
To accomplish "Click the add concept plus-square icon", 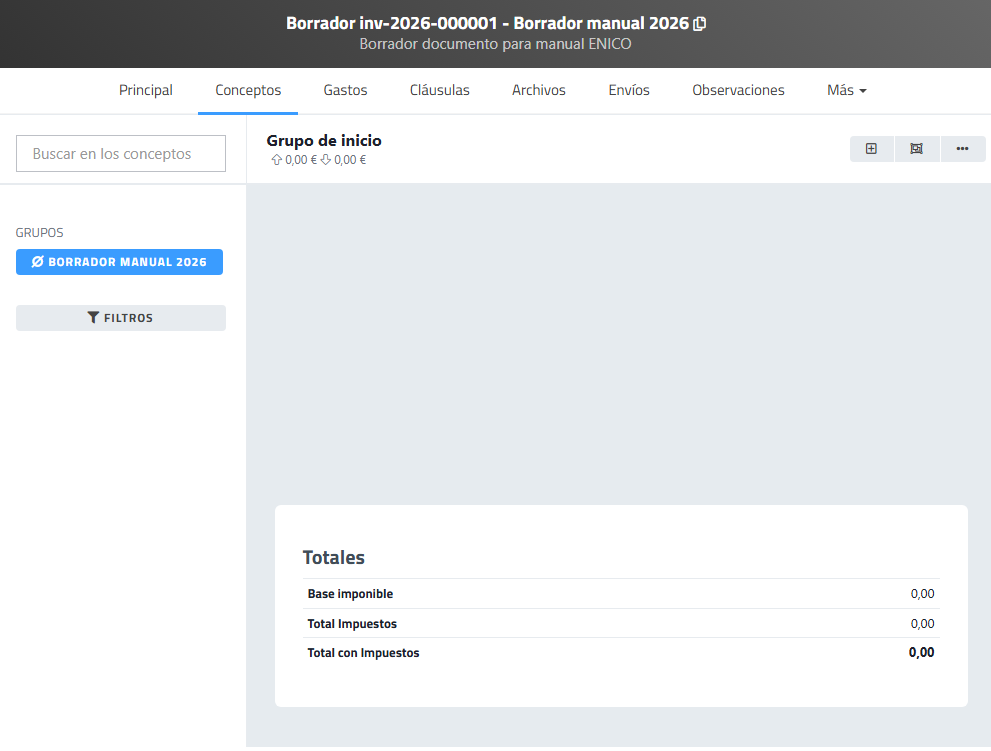I will point(871,149).
